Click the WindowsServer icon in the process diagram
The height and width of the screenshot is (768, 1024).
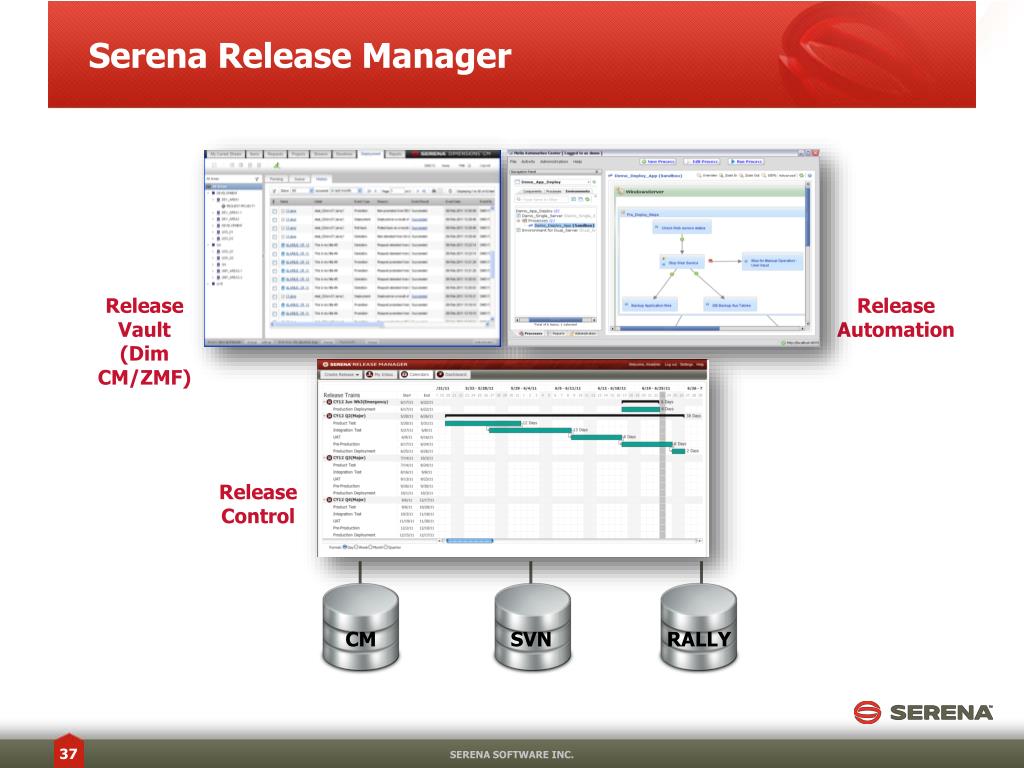[x=620, y=191]
